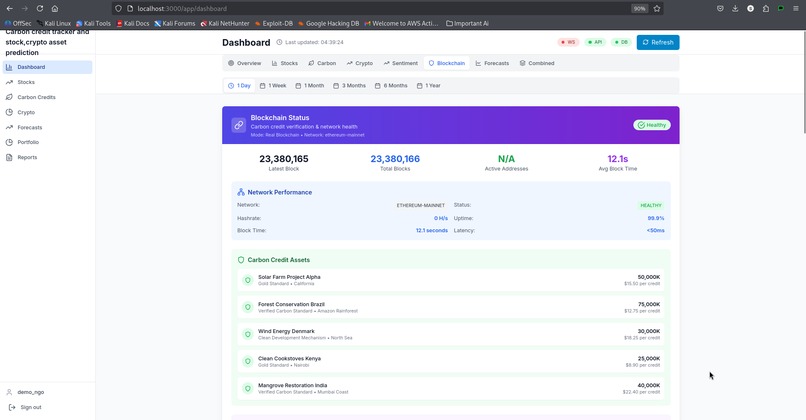This screenshot has height=420, width=806.
Task: Click the ETHEREUM-MAINNET network value
Action: click(420, 205)
